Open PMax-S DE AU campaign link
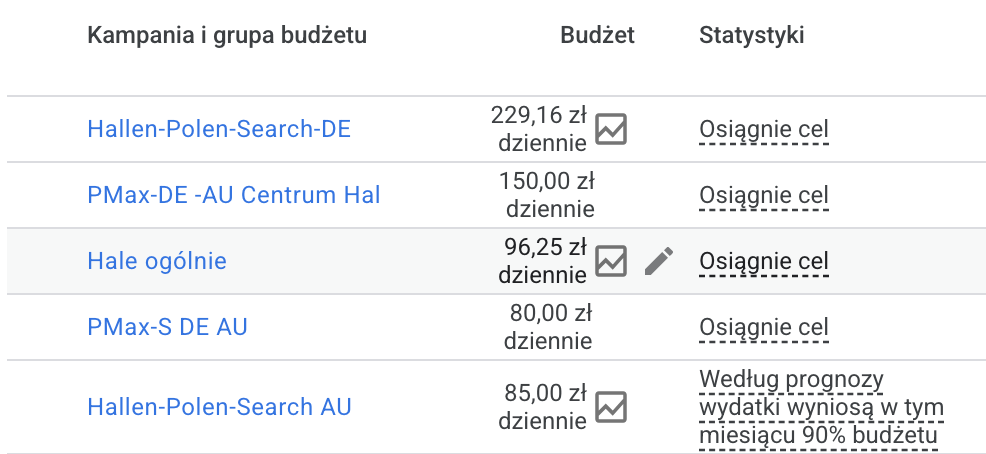986x454 pixels. coord(167,327)
